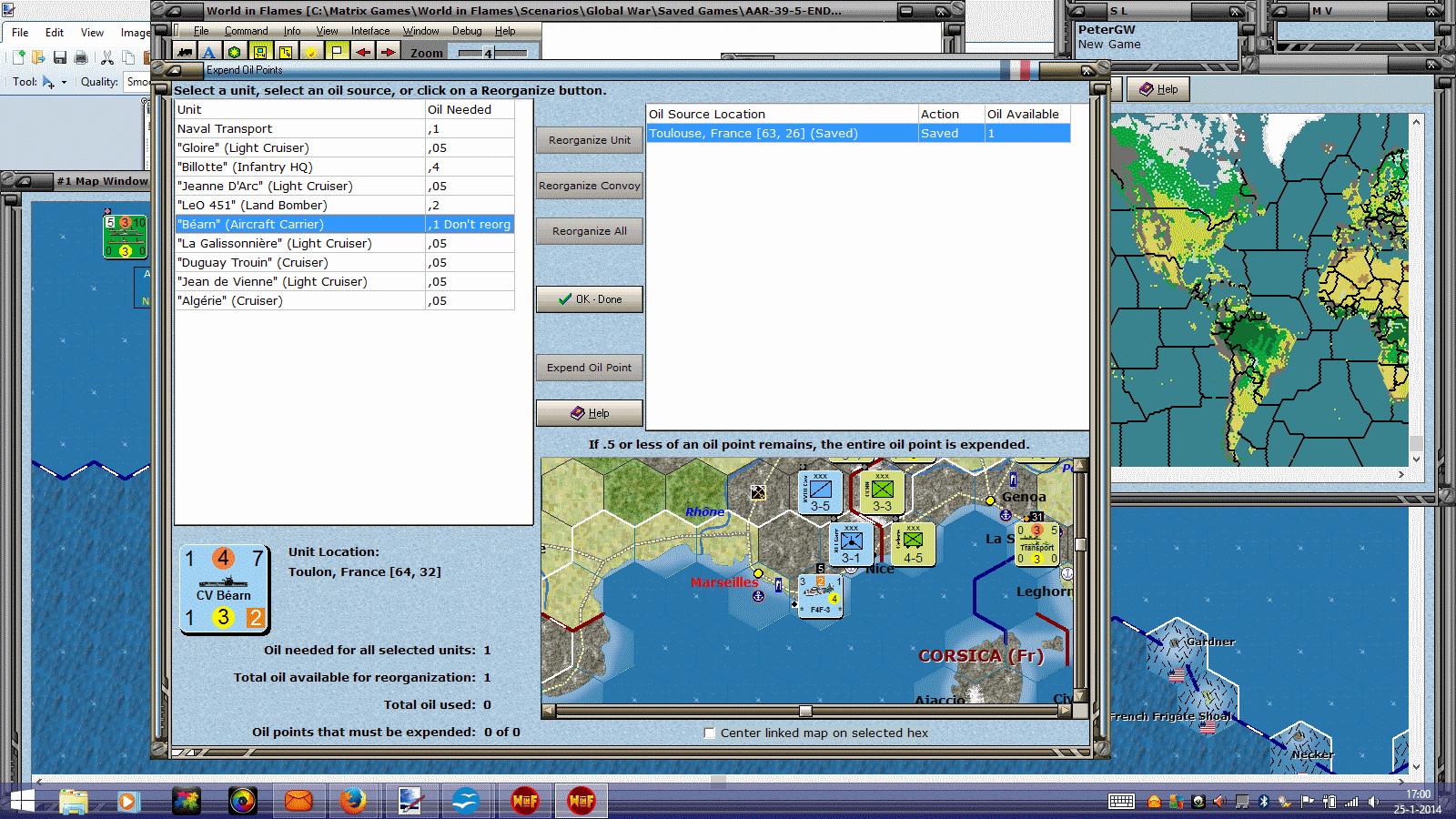Viewport: 1456px width, 819px height.
Task: Click the open folder icon in image editor
Action: (x=38, y=57)
